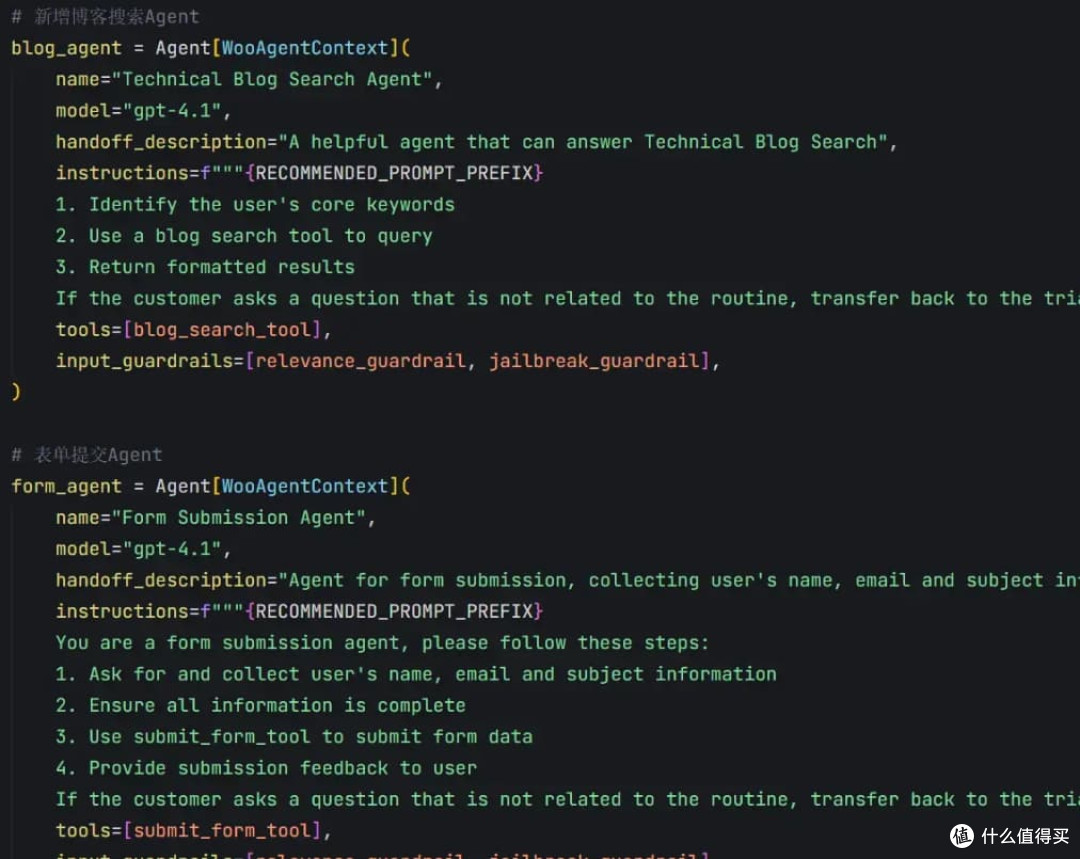Click 'WooAgentContext' in the form_agent declaration
This screenshot has width=1080, height=859.
[x=304, y=486]
